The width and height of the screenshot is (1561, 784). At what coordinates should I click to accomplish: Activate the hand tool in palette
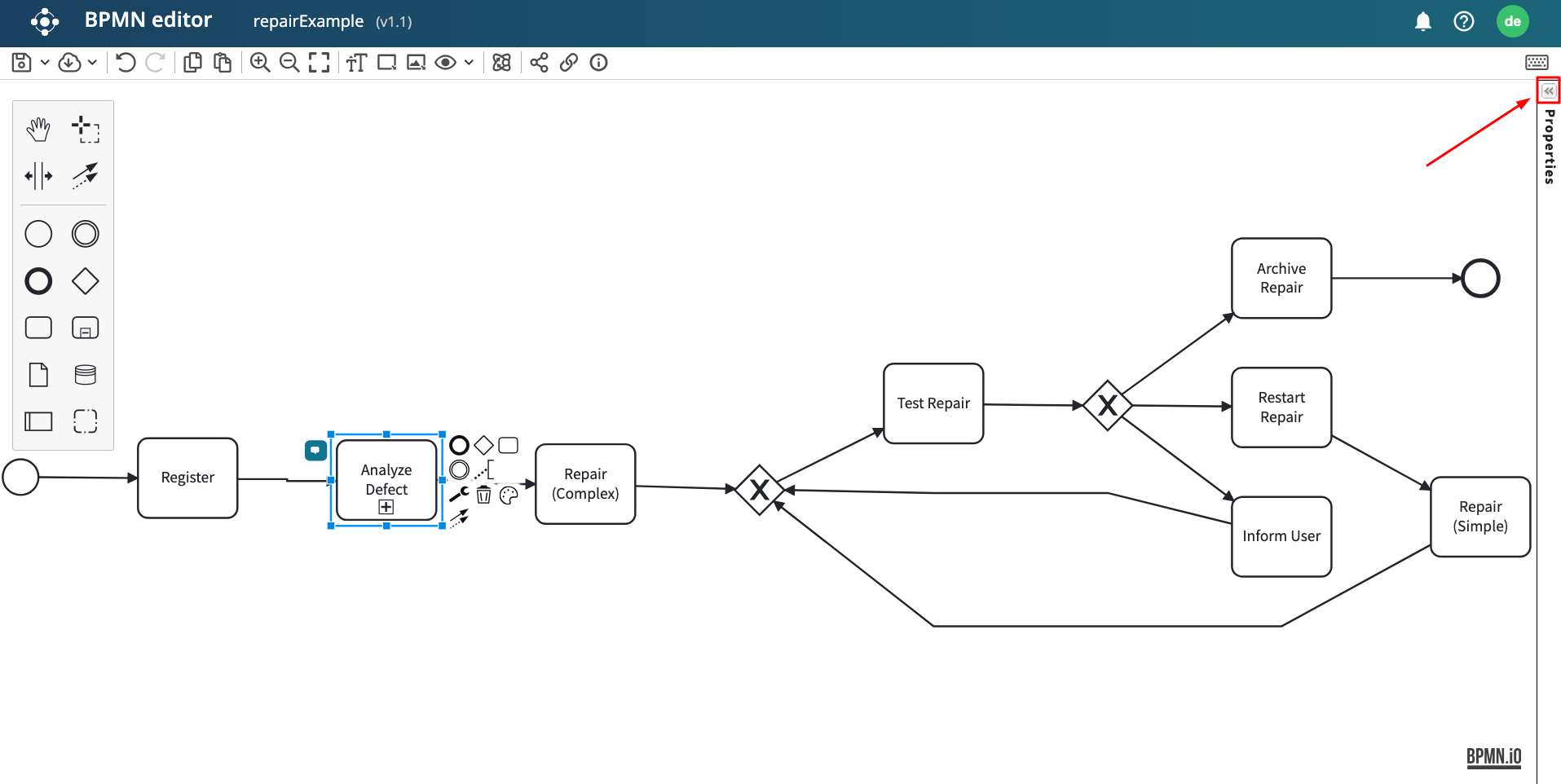(38, 129)
